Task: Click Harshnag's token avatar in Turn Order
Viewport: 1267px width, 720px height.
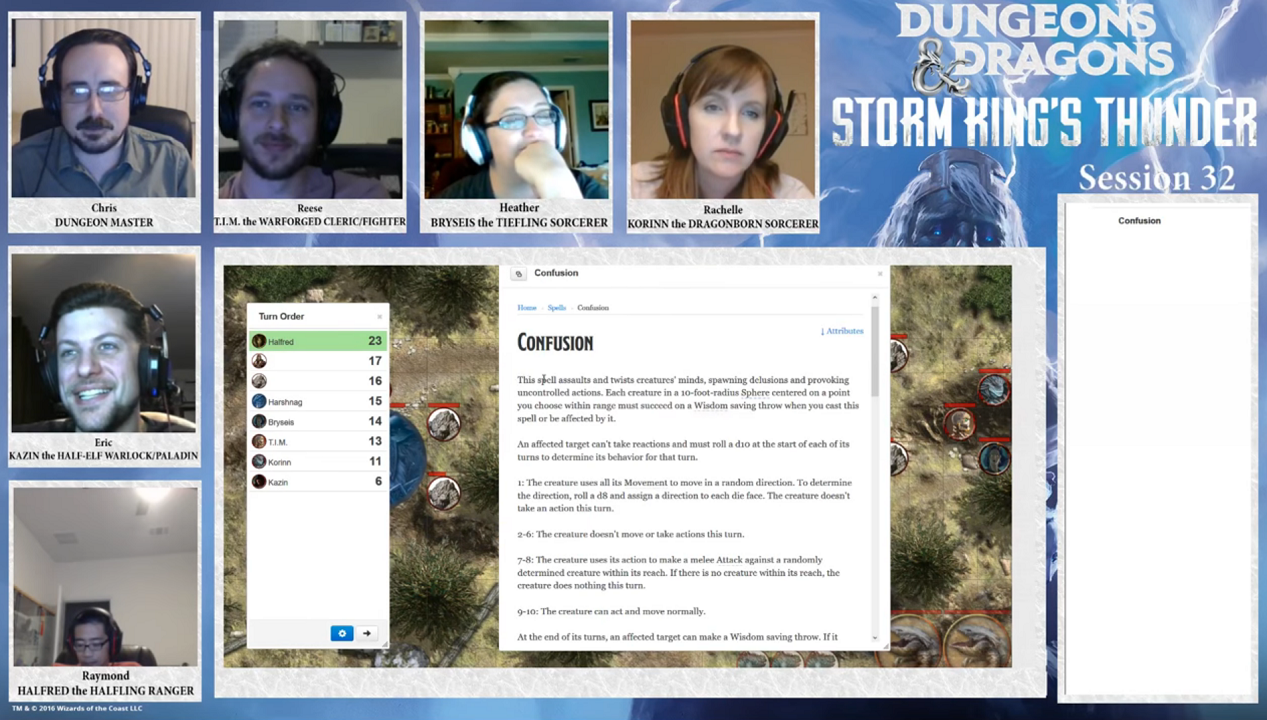Action: coord(259,402)
